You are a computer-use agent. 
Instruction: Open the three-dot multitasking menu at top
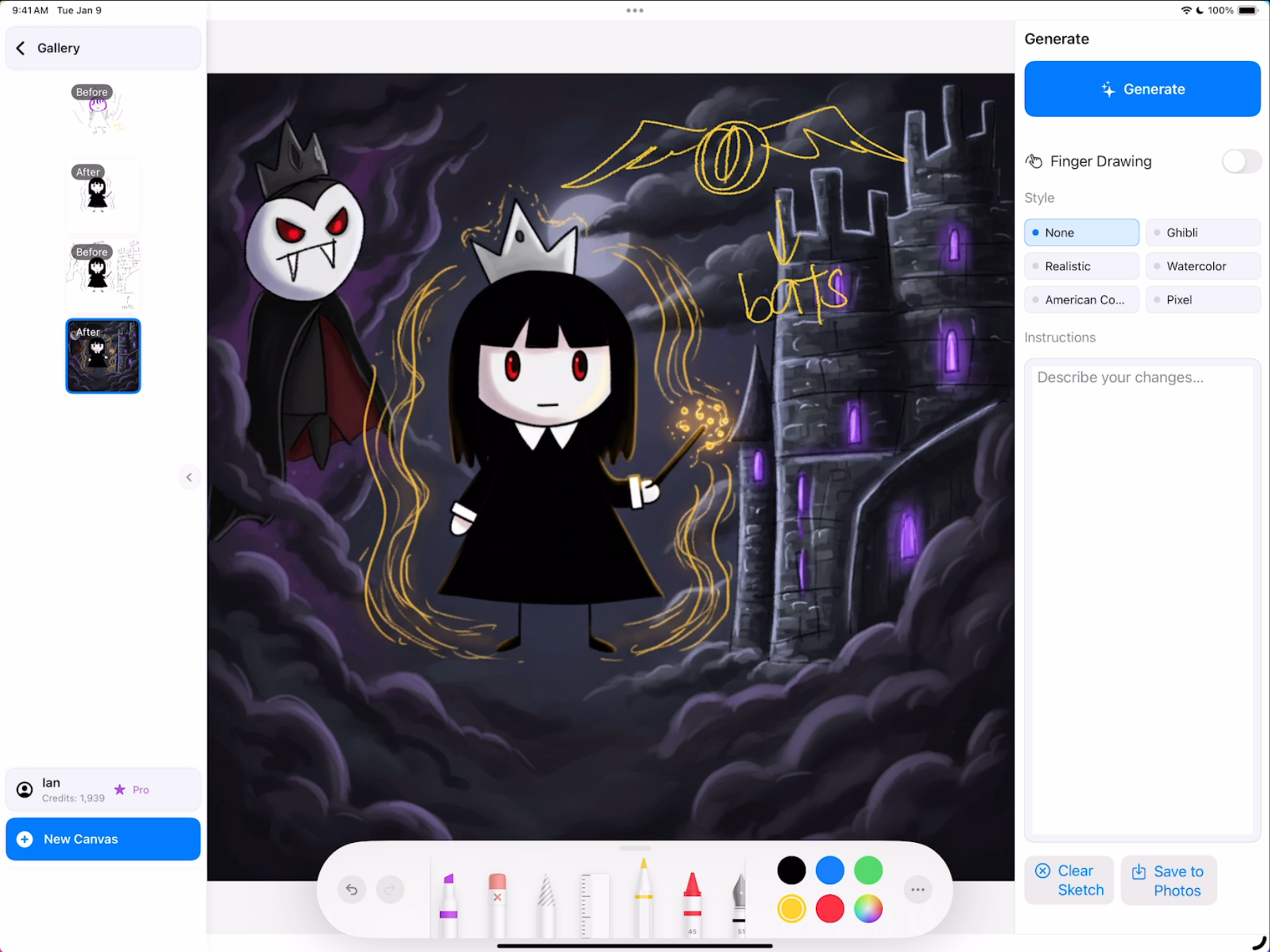tap(635, 10)
